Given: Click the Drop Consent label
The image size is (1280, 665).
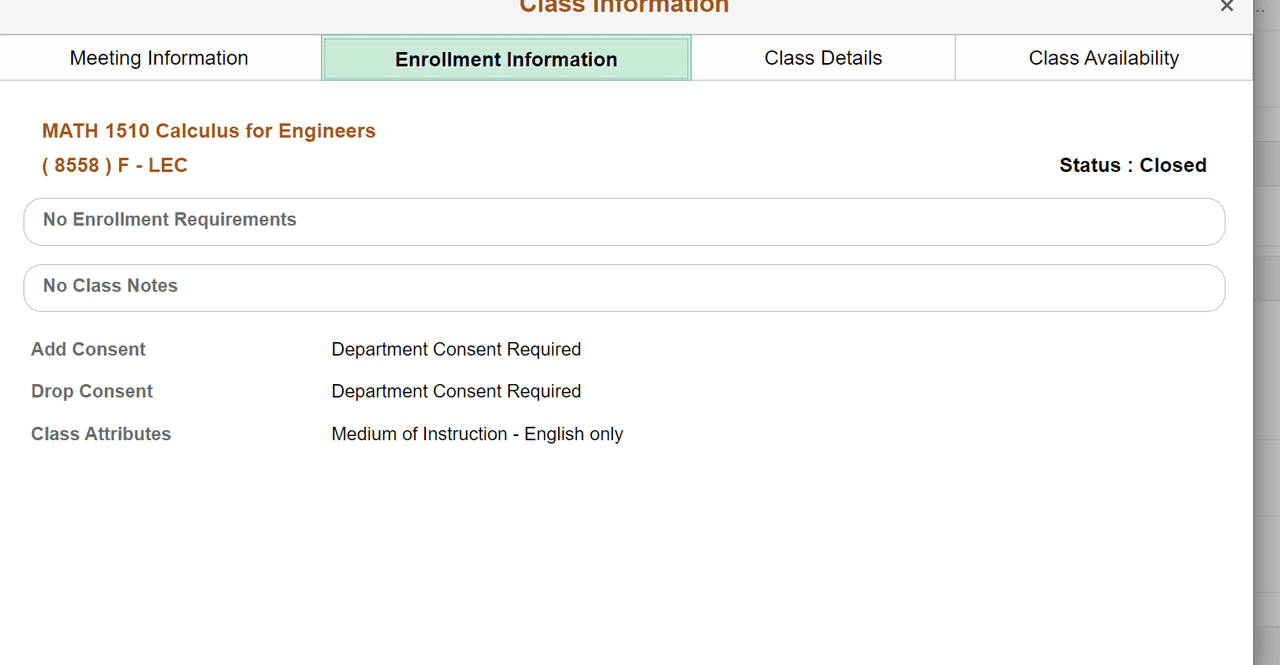Looking at the screenshot, I should tap(92, 391).
